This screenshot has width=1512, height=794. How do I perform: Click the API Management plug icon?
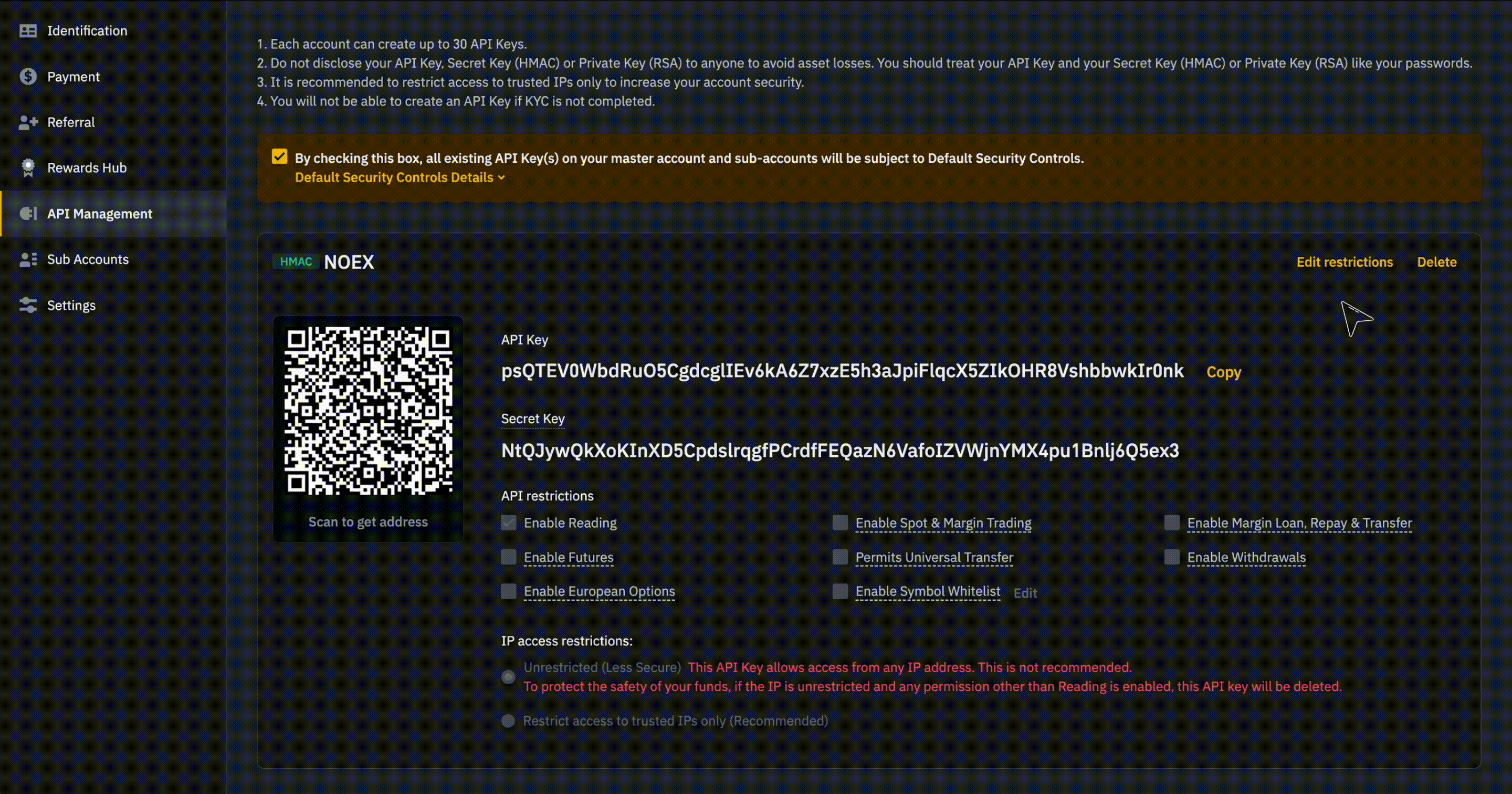click(28, 214)
